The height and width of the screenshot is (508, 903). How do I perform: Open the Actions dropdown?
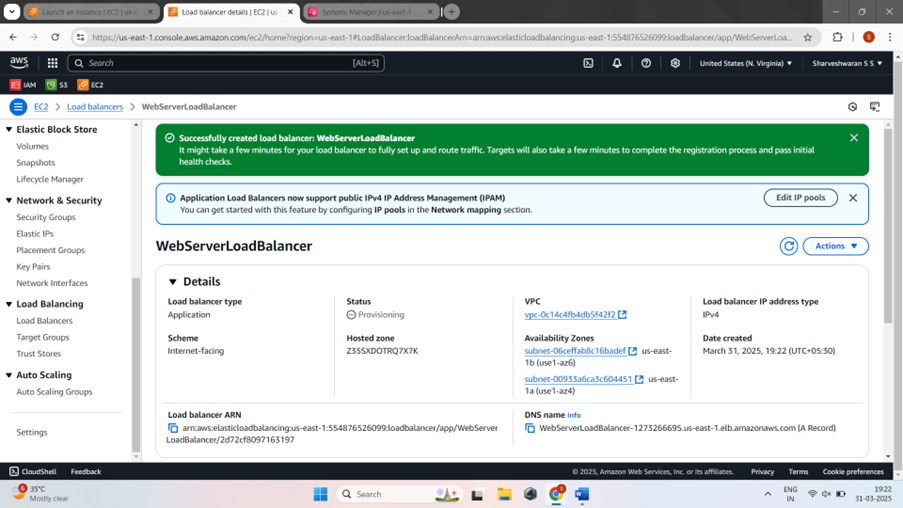click(836, 246)
